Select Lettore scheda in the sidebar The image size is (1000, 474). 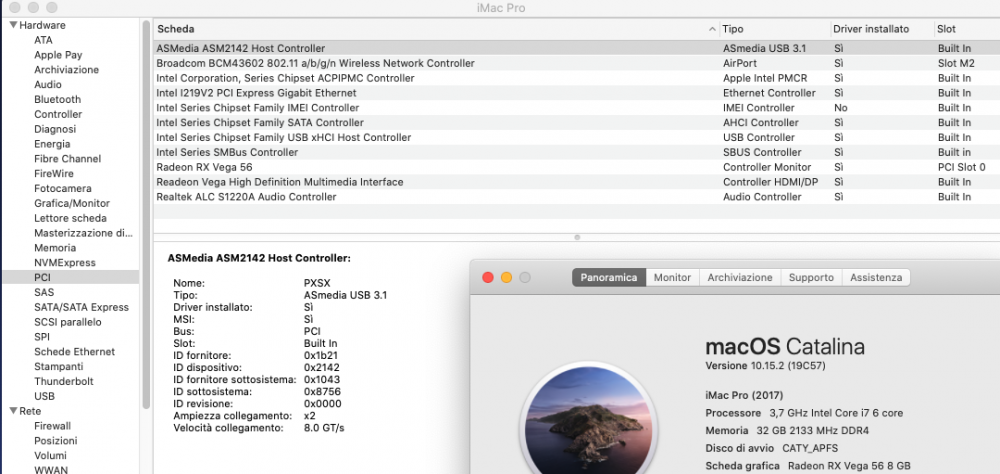coord(70,218)
